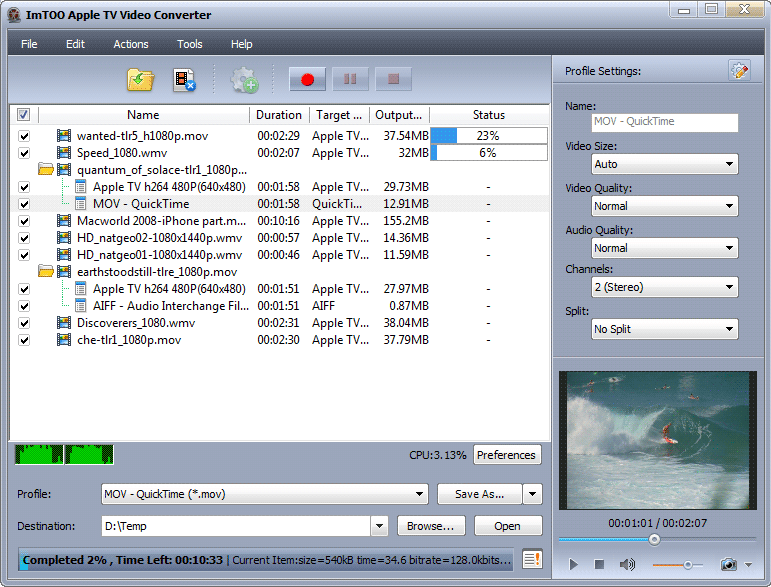Take a snapshot with the camera icon
Screen dimensions: 771x587
coord(728,564)
